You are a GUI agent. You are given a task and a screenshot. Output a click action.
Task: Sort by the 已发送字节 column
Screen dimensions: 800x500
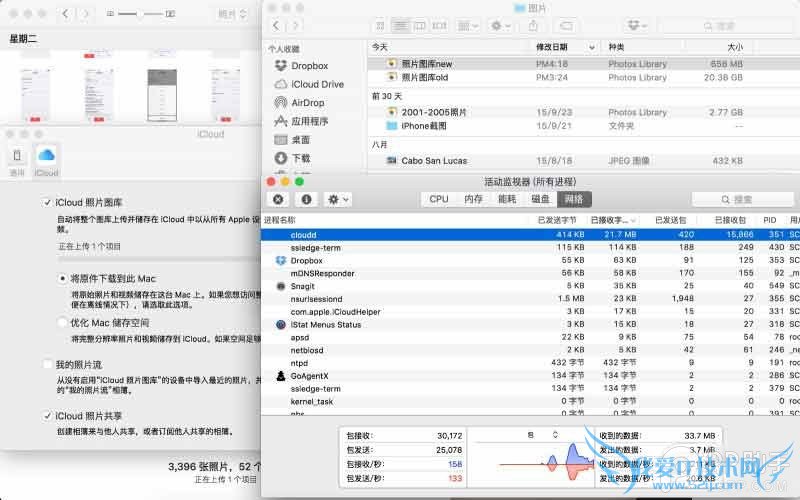tap(557, 220)
